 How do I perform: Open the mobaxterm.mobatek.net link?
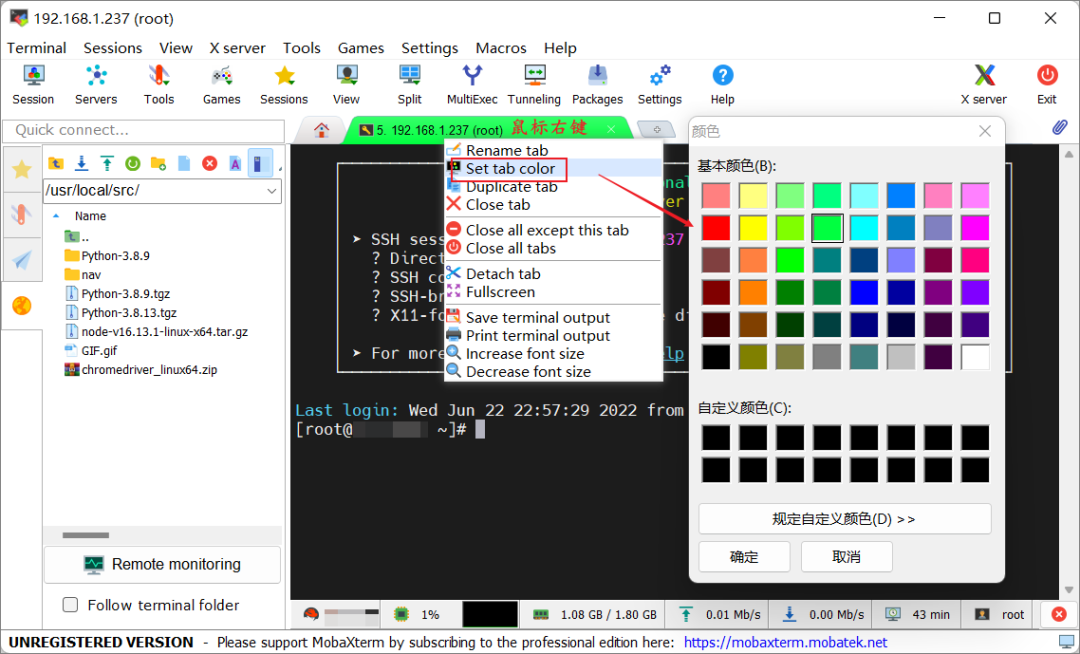(x=785, y=642)
